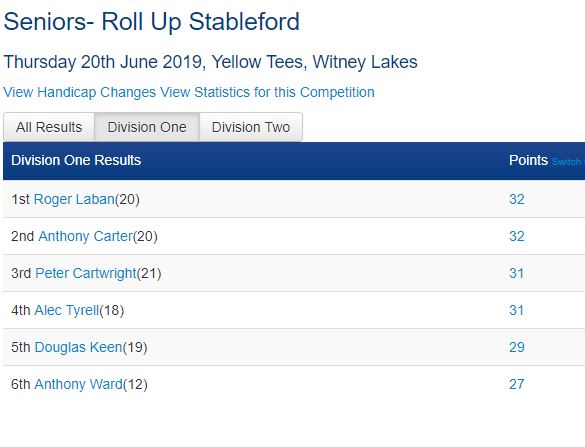This screenshot has width=585, height=447.
Task: Open the View Handicap Changes link
Action: [x=79, y=92]
